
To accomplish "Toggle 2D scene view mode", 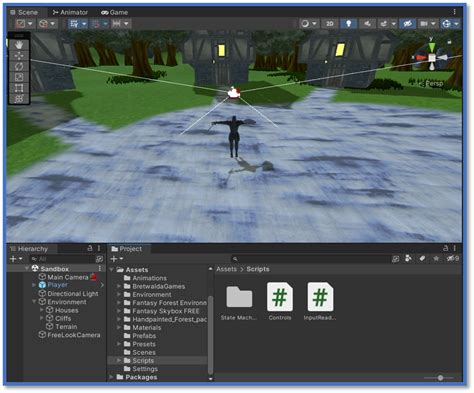I will tap(330, 24).
